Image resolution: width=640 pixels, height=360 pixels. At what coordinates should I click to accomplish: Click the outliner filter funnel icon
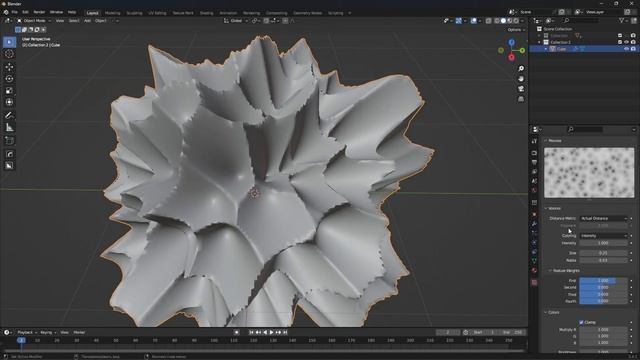point(622,20)
